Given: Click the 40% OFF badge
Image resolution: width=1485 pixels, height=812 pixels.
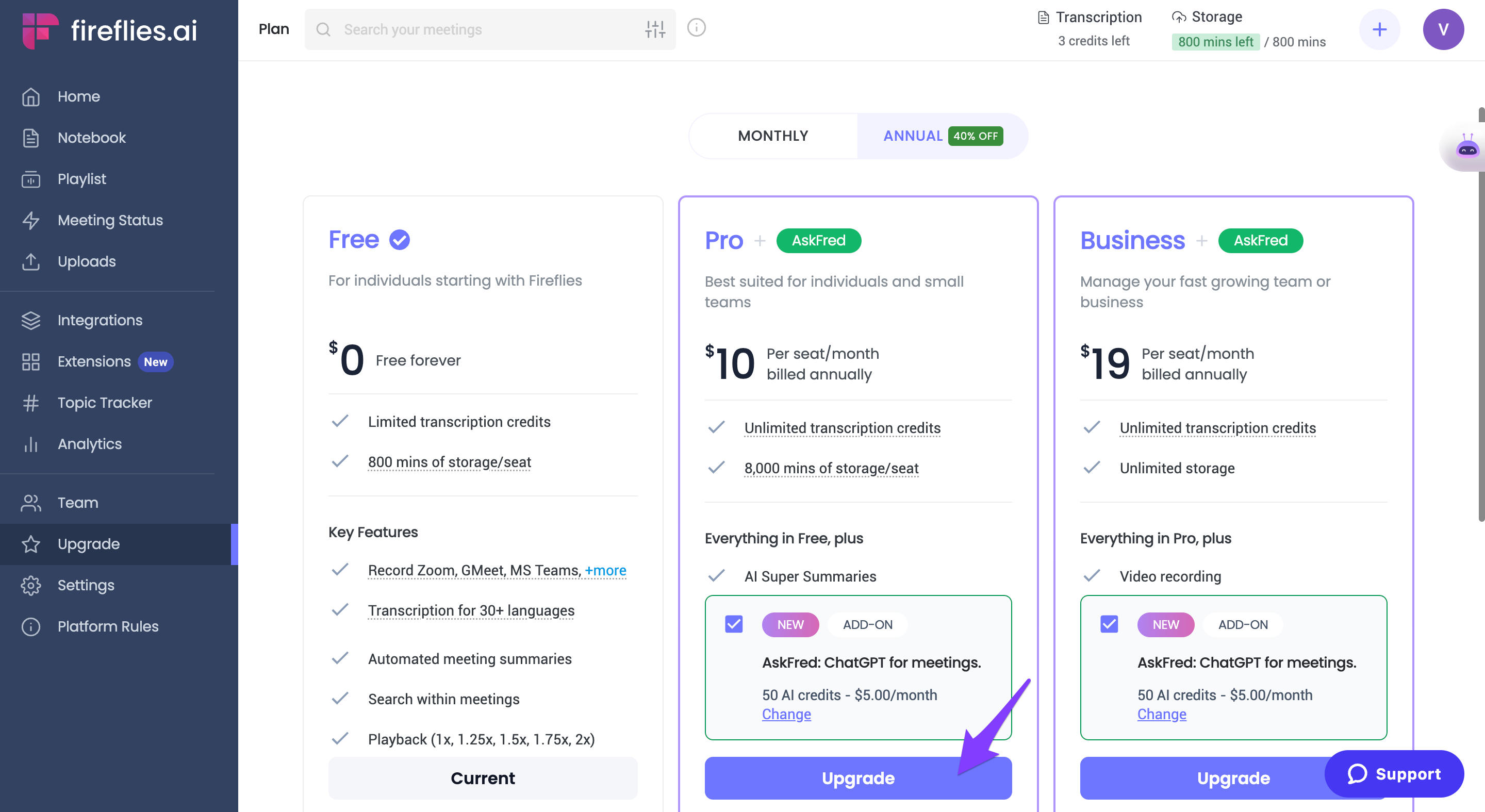Looking at the screenshot, I should pyautogui.click(x=976, y=136).
